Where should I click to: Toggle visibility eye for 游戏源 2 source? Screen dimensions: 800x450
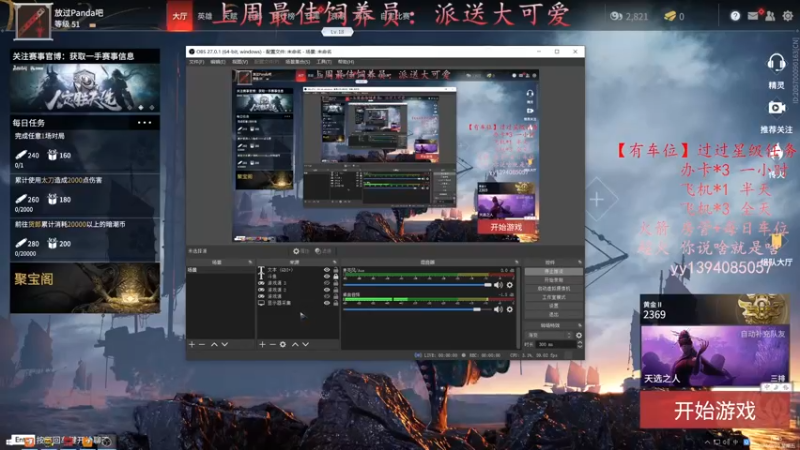click(327, 289)
